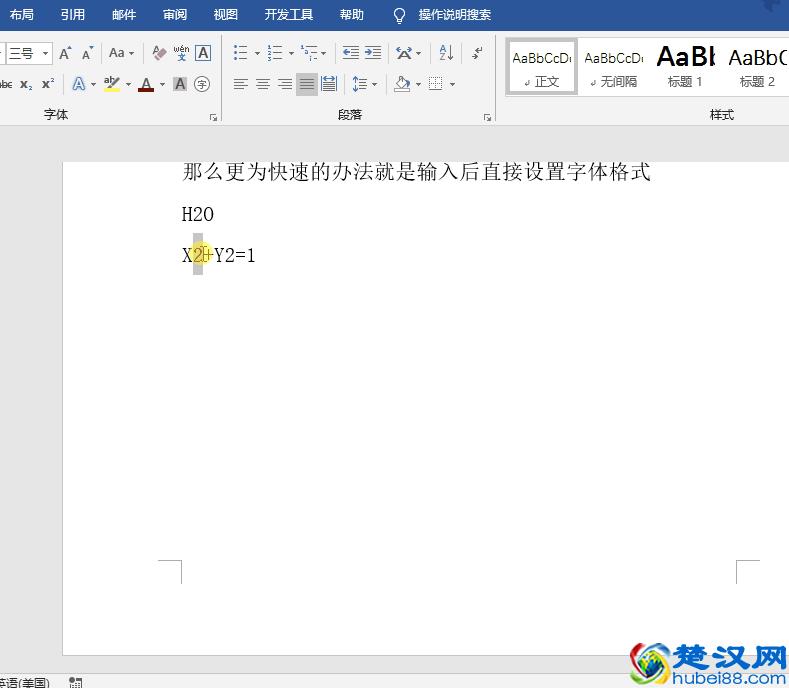Apply subscript formatting to selection

pyautogui.click(x=26, y=84)
